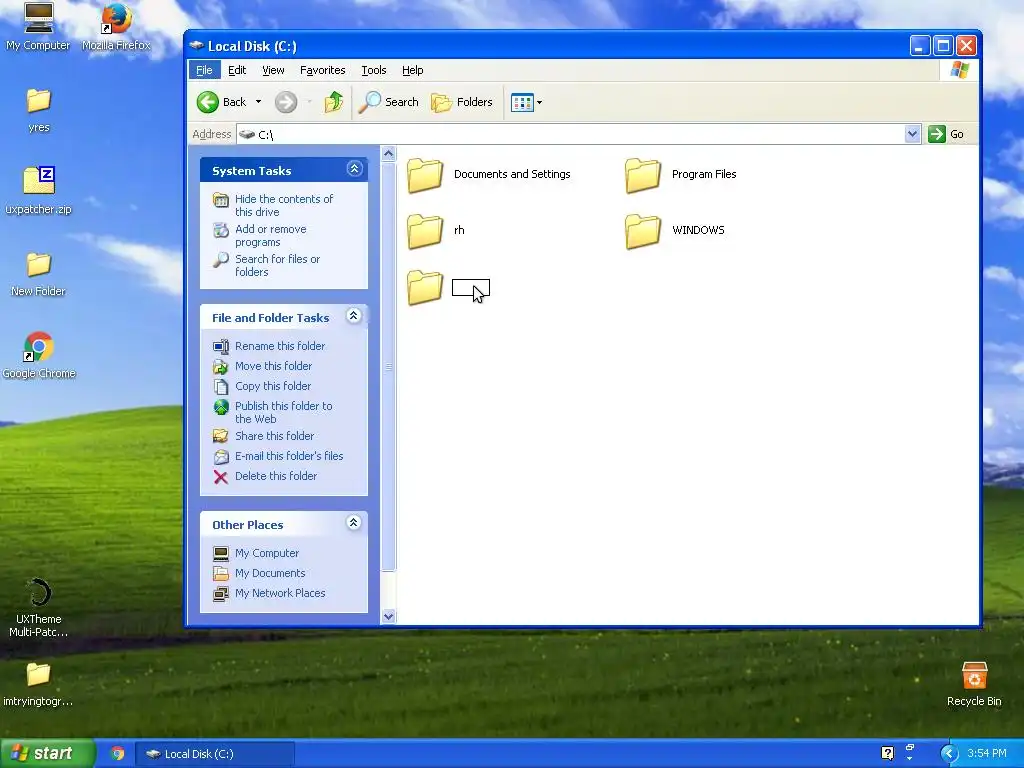Image resolution: width=1024 pixels, height=768 pixels.
Task: Collapse the System Tasks panel
Action: point(354,169)
